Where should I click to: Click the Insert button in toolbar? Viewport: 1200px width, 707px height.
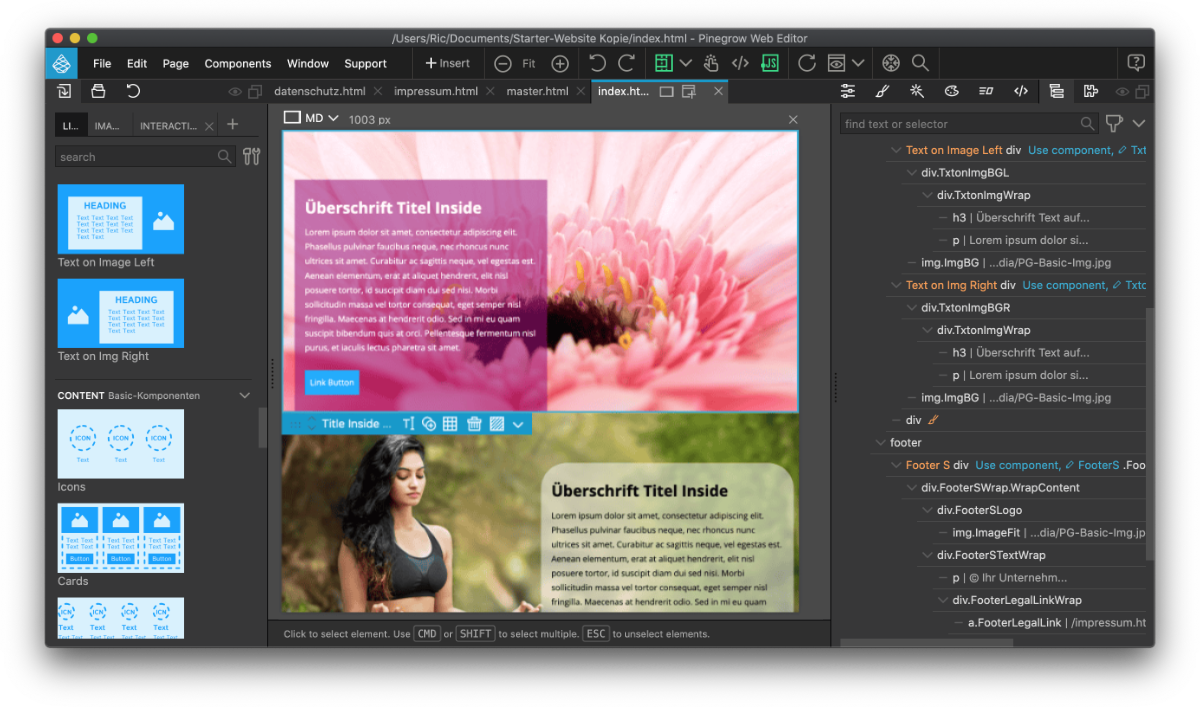(447, 63)
